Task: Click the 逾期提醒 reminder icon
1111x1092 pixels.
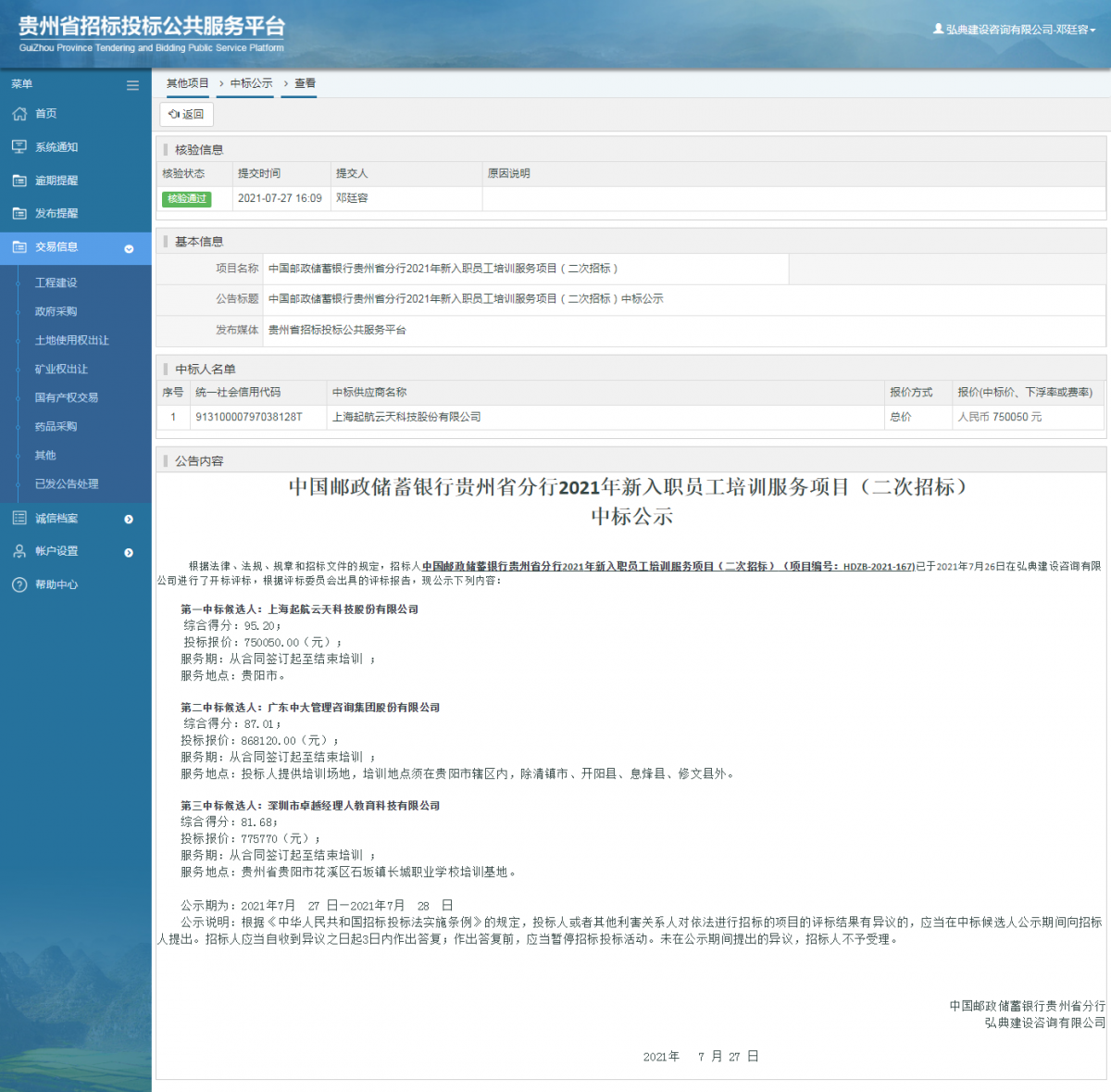Action: pos(19,180)
